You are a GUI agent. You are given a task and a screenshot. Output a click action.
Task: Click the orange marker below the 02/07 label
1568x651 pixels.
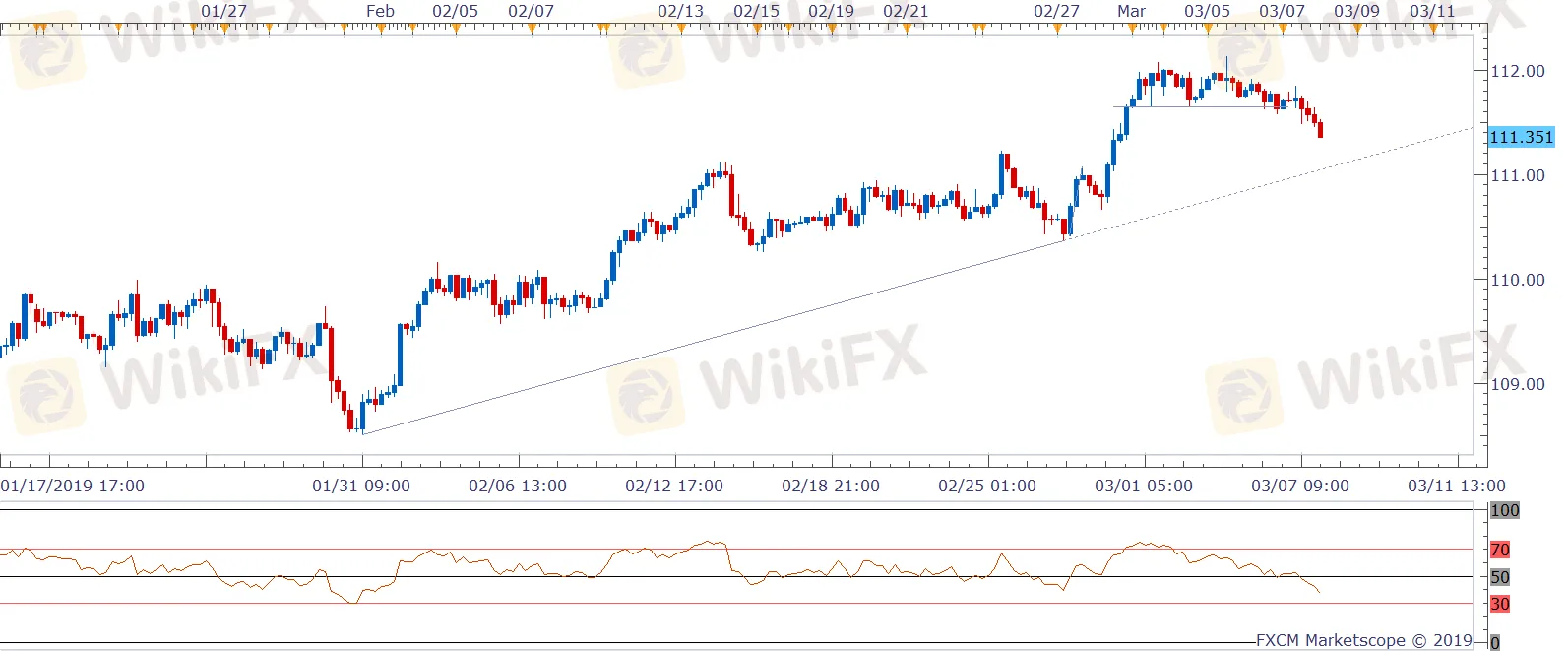click(532, 29)
